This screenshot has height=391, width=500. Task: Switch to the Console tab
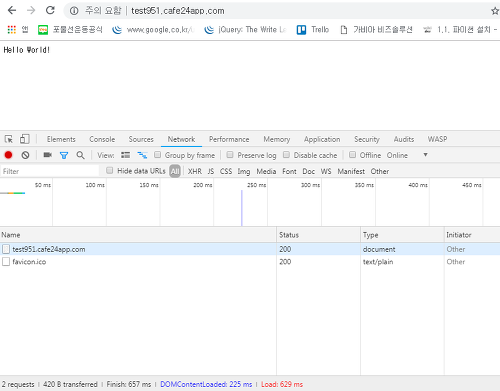(102, 139)
